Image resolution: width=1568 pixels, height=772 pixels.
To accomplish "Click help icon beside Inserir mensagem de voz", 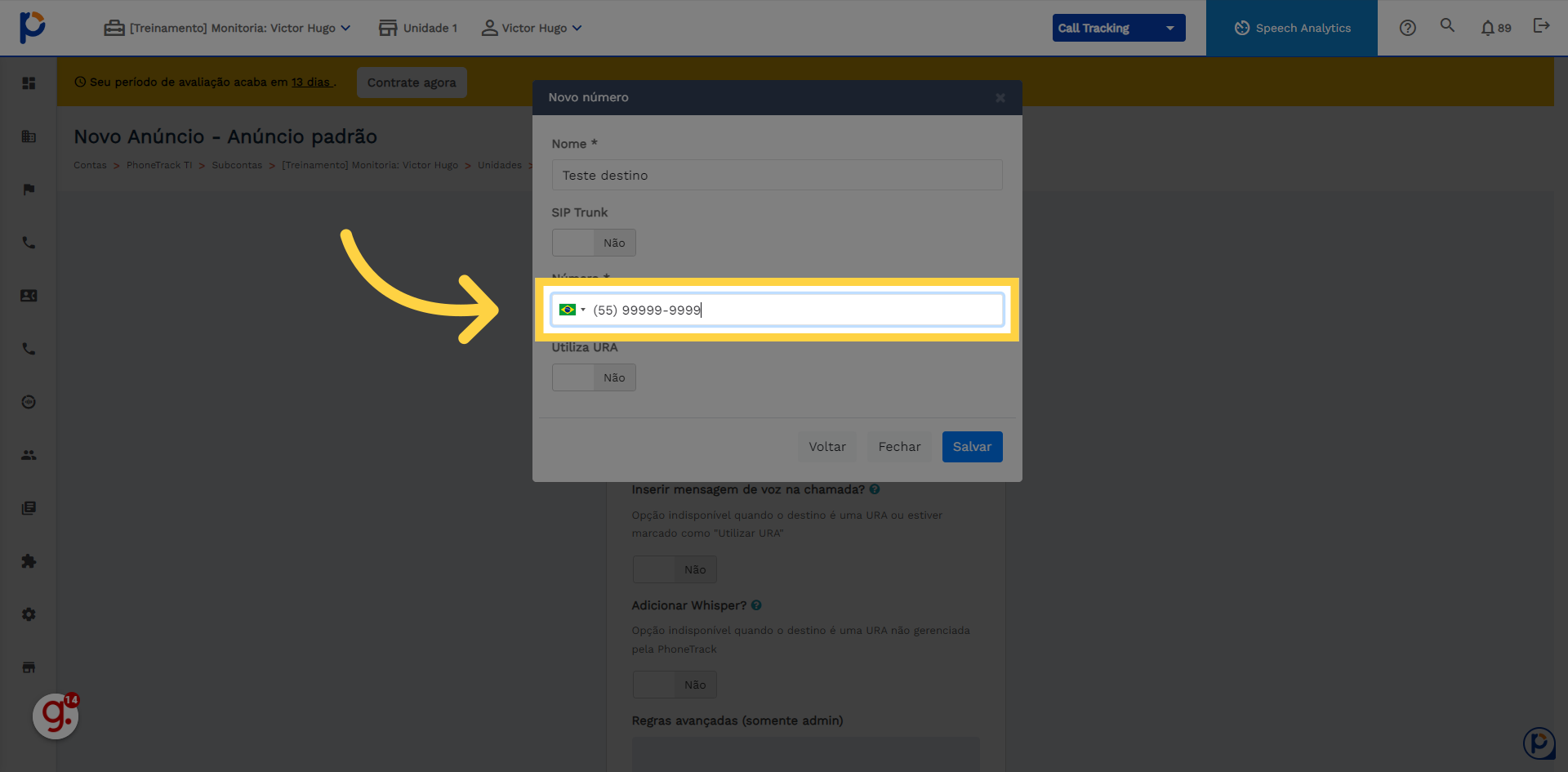I will (875, 489).
